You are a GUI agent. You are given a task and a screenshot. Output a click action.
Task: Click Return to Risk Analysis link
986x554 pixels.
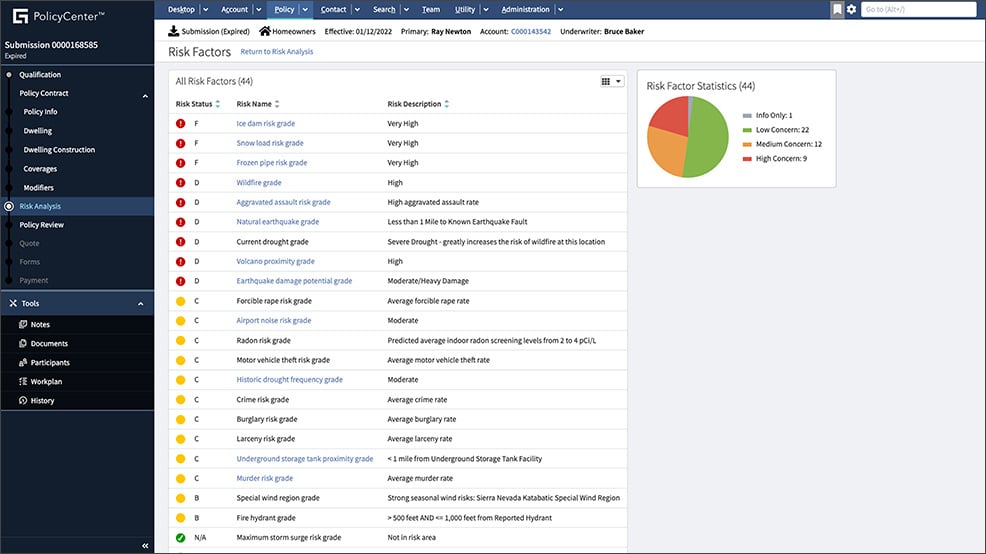pyautogui.click(x=276, y=52)
